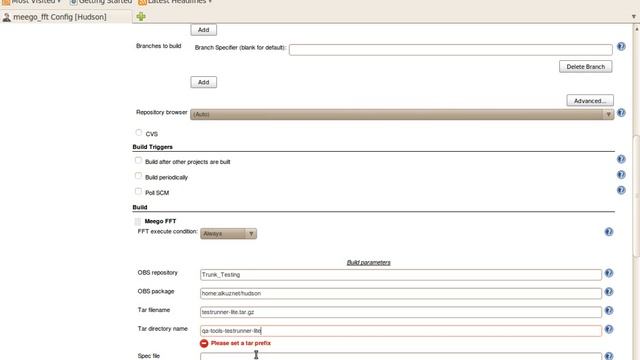The width and height of the screenshot is (640, 360).
Task: Open help for FFT execute condition
Action: click(x=609, y=232)
